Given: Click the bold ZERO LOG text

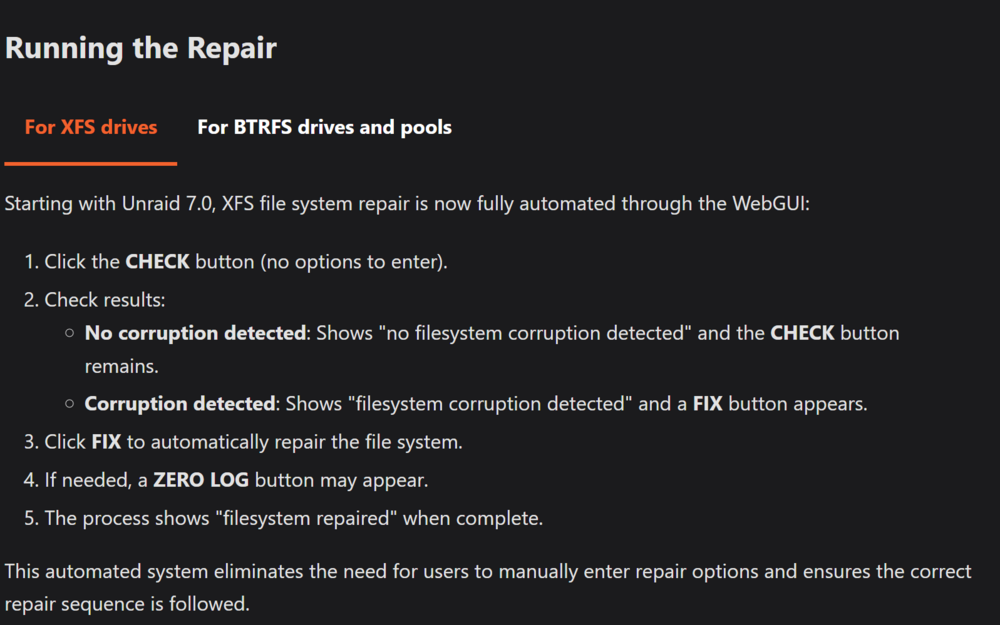Looking at the screenshot, I should 201,480.
